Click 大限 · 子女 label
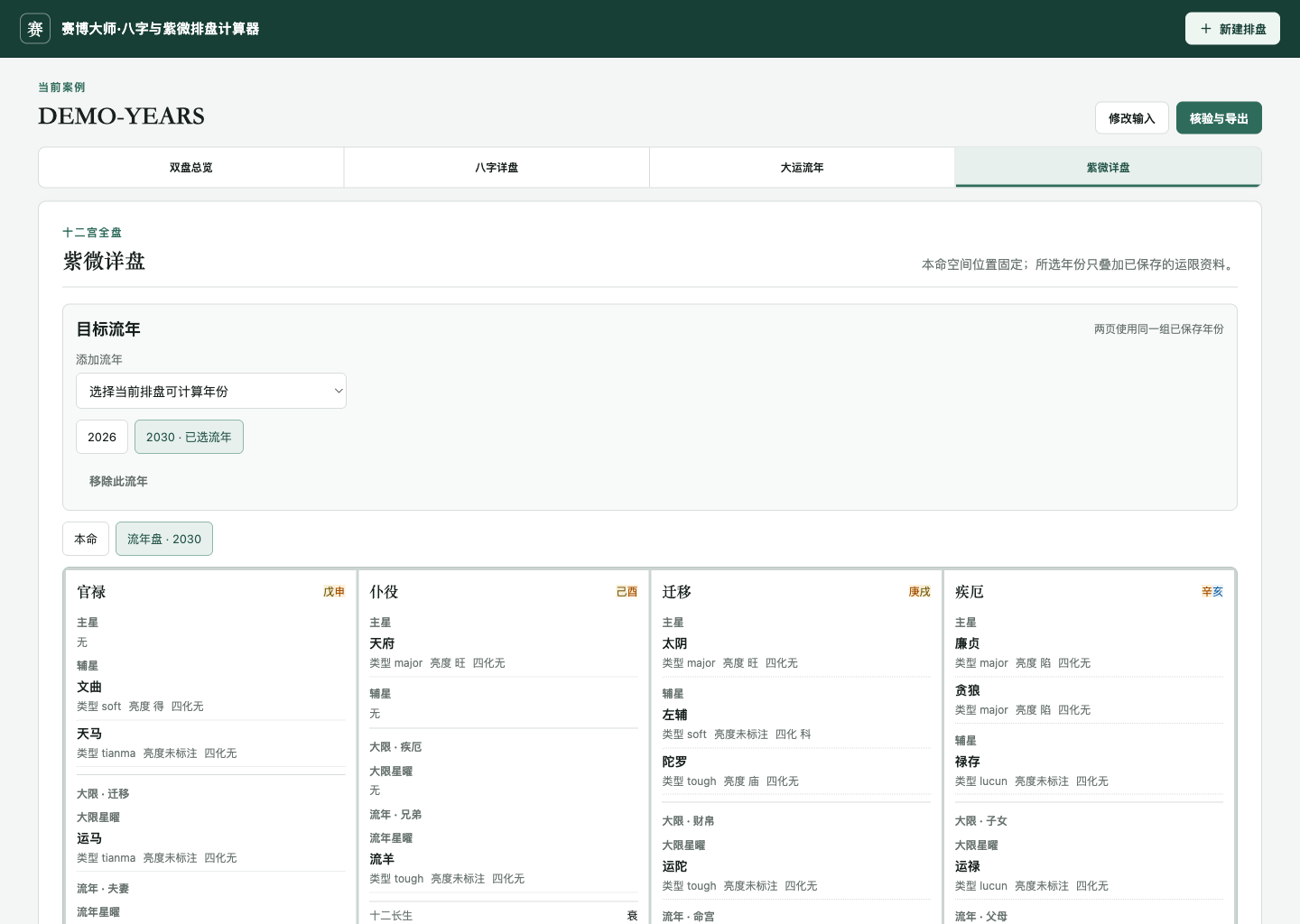 tap(980, 821)
